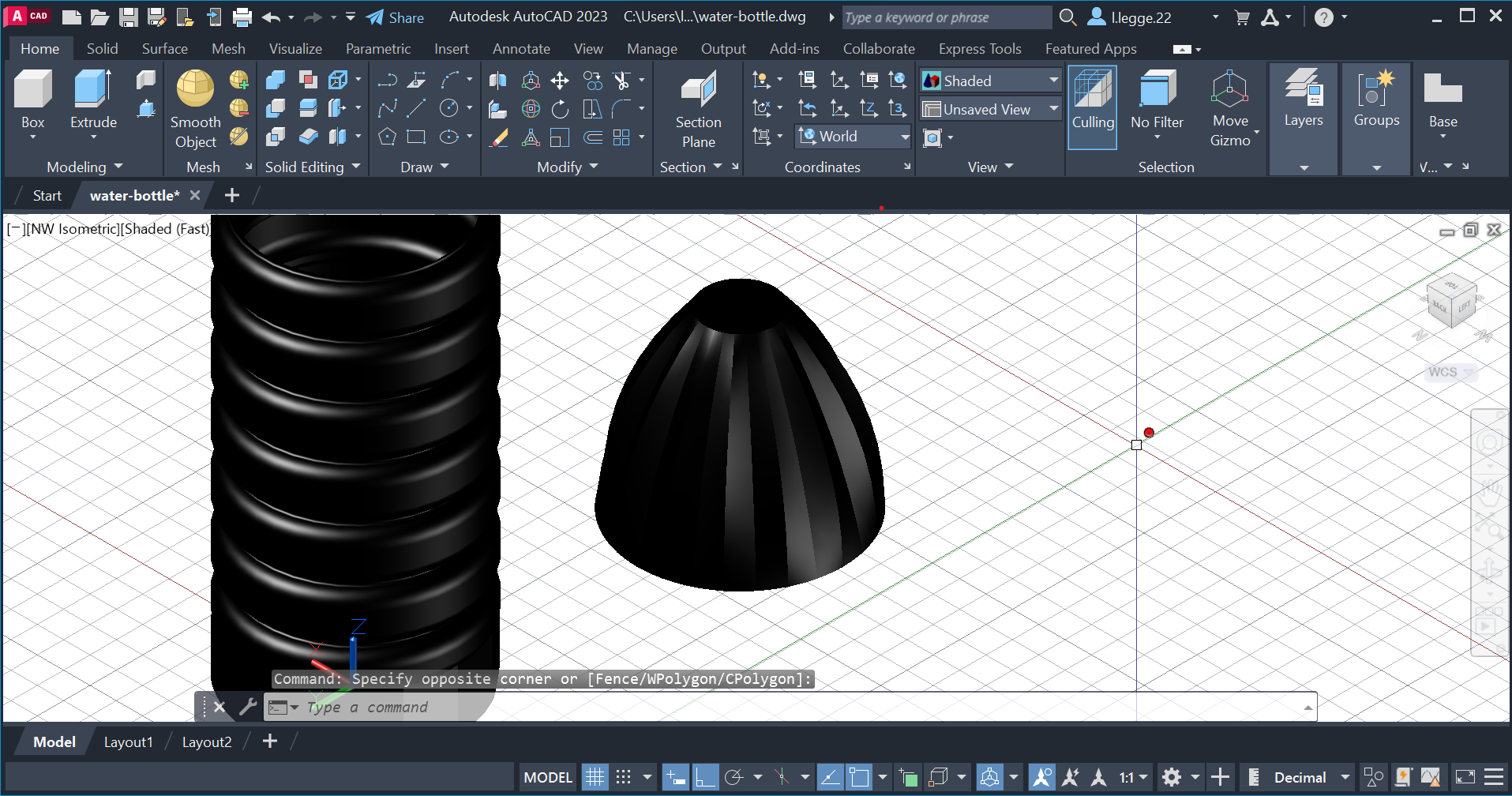Expand the Modify panel
The height and width of the screenshot is (796, 1512).
click(568, 167)
